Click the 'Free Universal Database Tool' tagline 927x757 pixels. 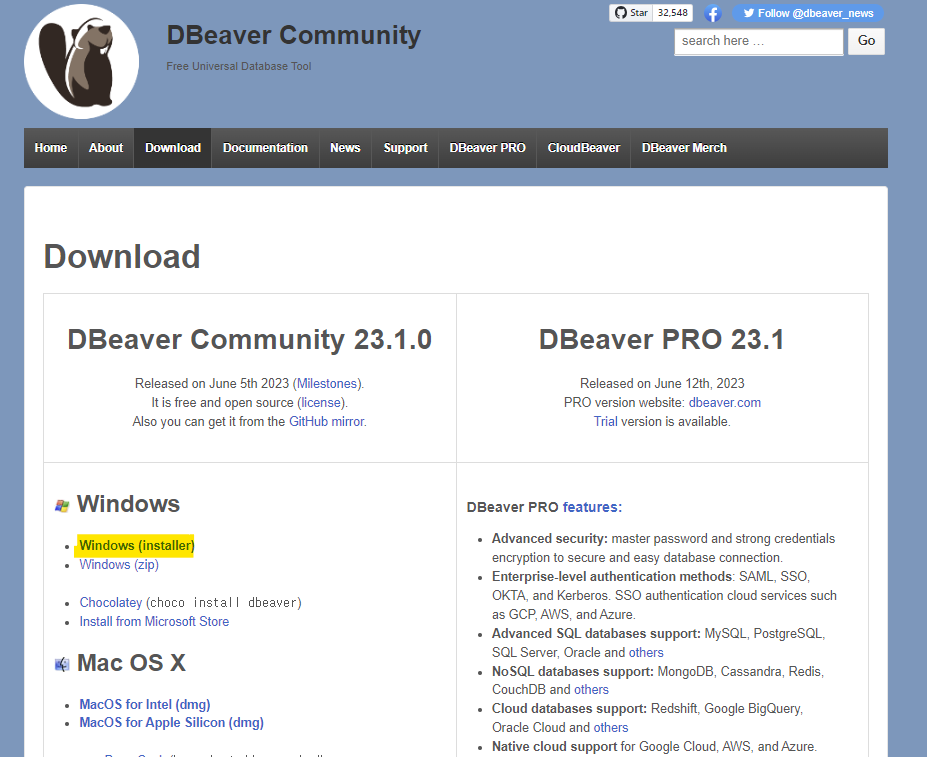pyautogui.click(x=239, y=66)
